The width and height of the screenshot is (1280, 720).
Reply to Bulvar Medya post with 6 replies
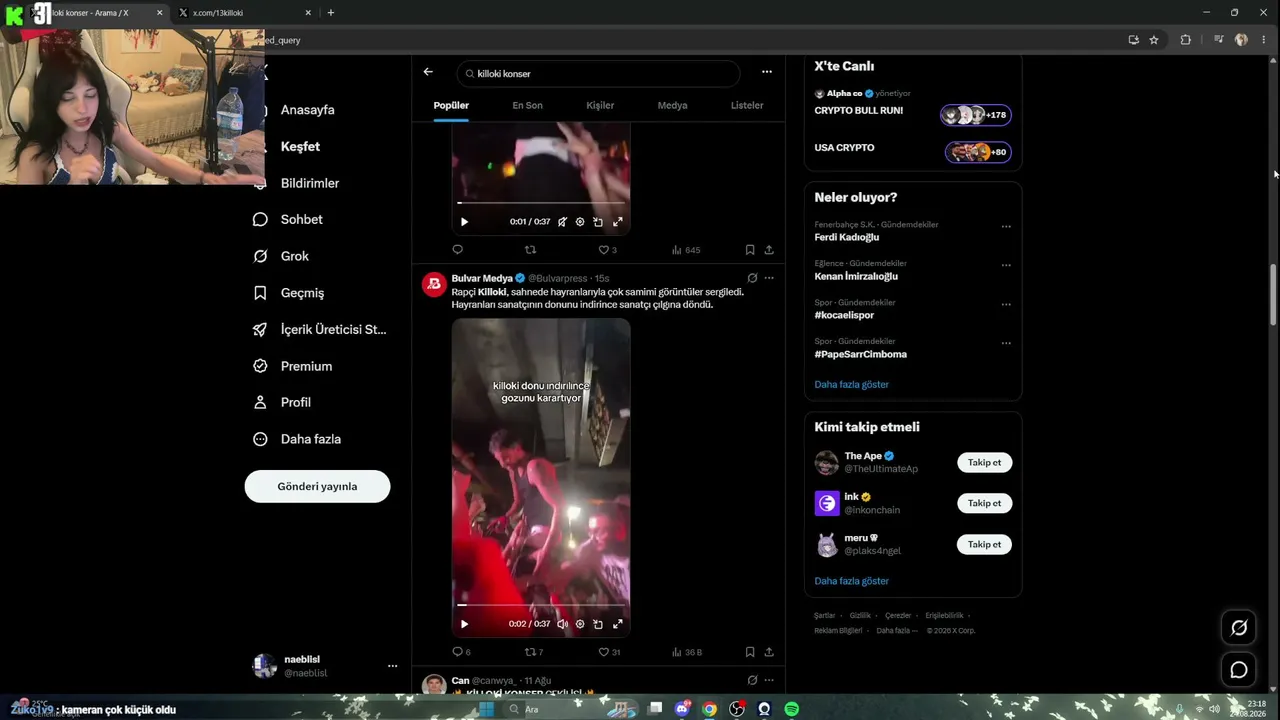[x=461, y=652]
